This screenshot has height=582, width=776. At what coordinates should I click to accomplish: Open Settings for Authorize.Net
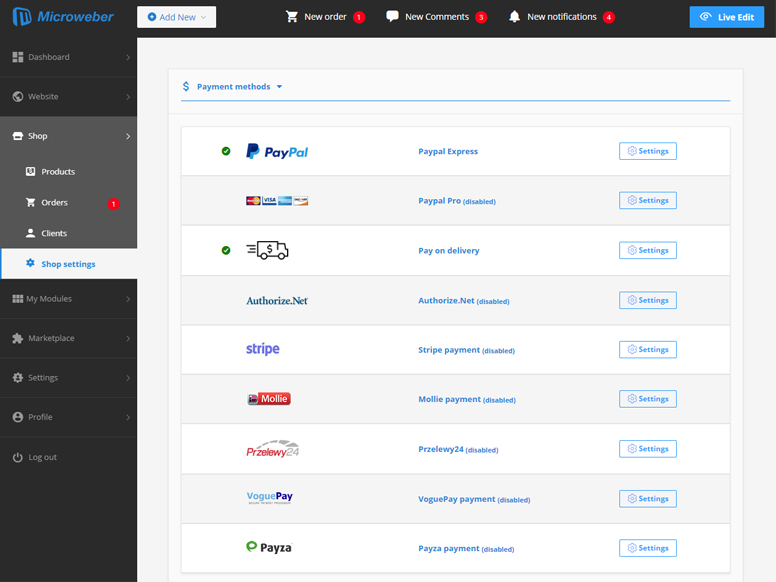point(648,300)
